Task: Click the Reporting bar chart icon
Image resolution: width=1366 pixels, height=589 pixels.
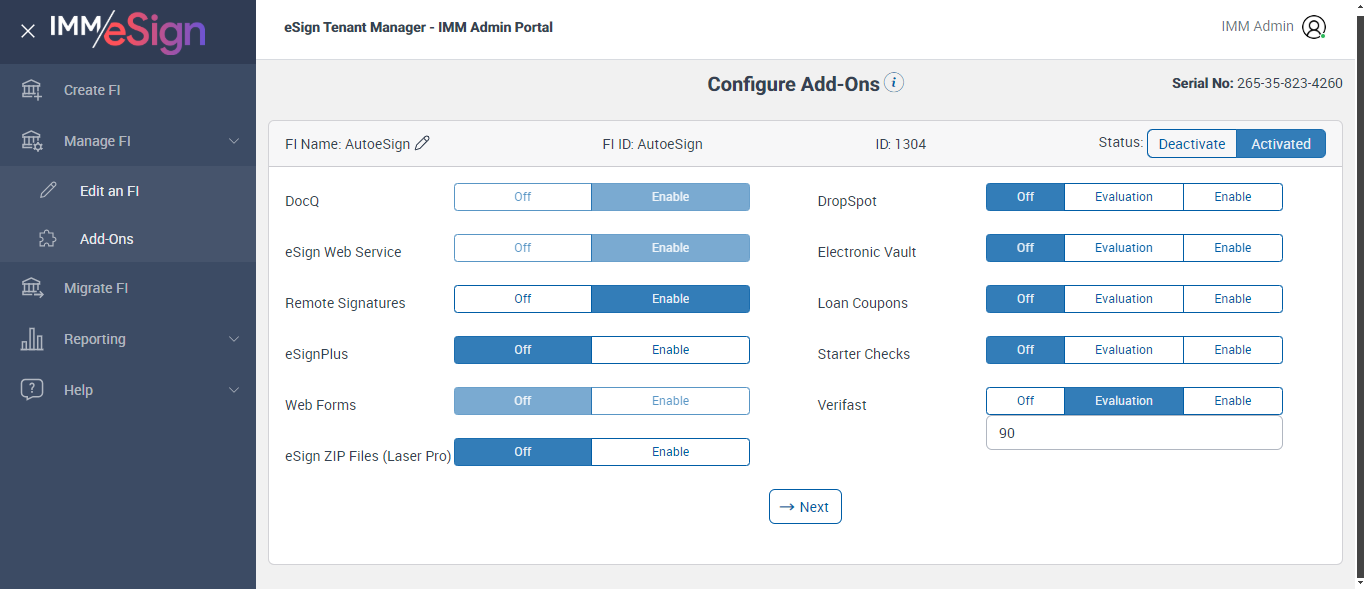Action: coord(32,339)
